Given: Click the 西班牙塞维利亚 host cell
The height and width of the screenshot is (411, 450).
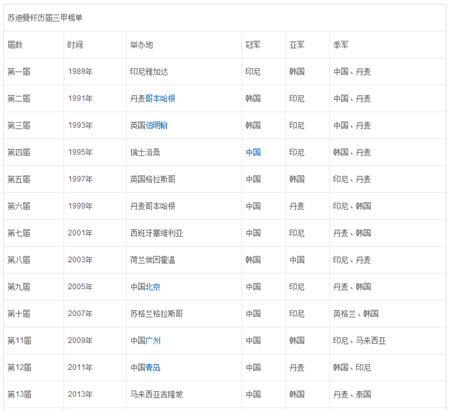Looking at the screenshot, I should (157, 233).
